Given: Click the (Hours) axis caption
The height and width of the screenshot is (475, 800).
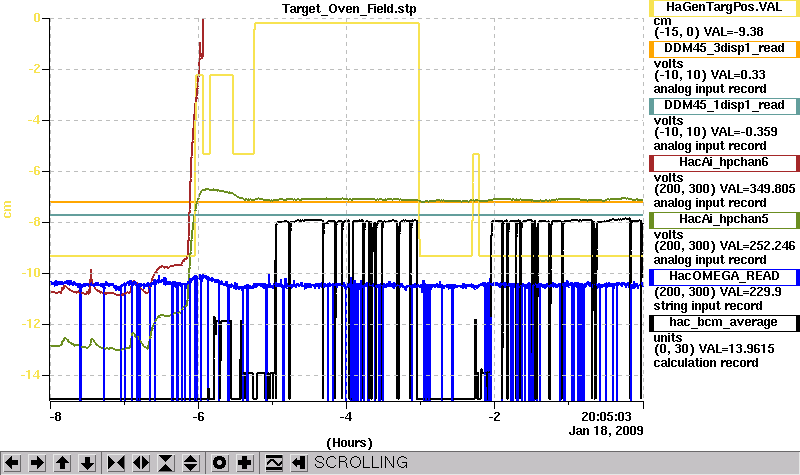Looking at the screenshot, I should 349,442.
